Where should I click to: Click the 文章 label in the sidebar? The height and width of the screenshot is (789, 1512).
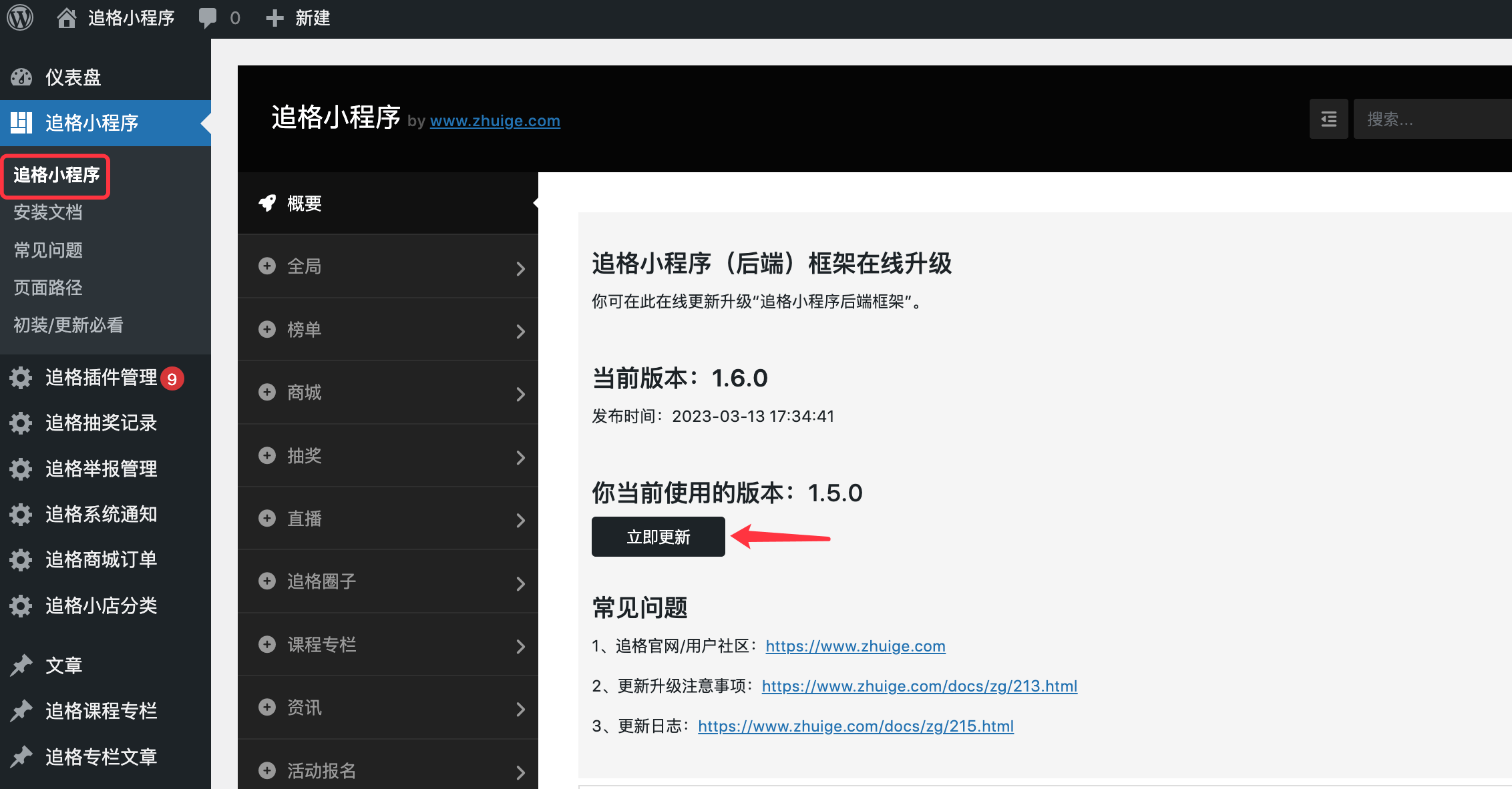point(64,666)
